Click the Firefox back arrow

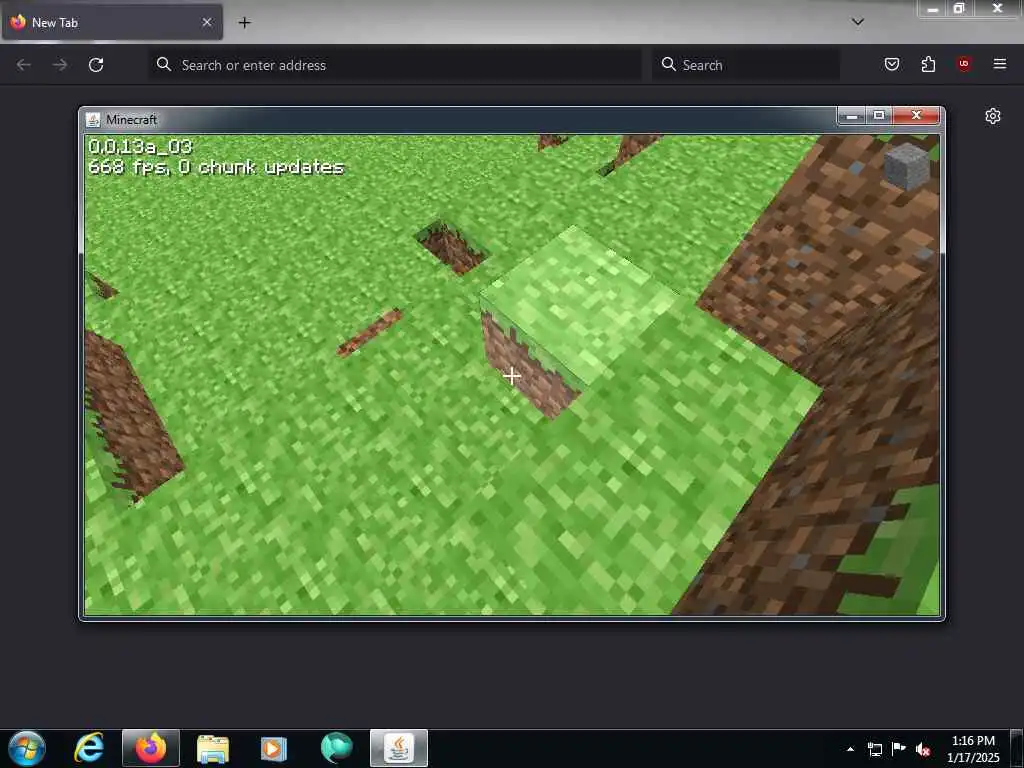pos(24,65)
